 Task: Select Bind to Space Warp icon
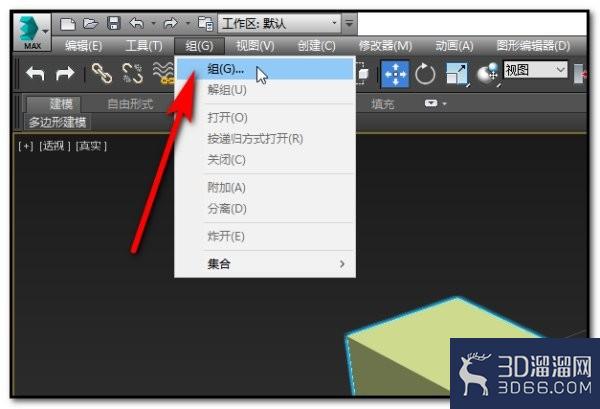coord(163,73)
